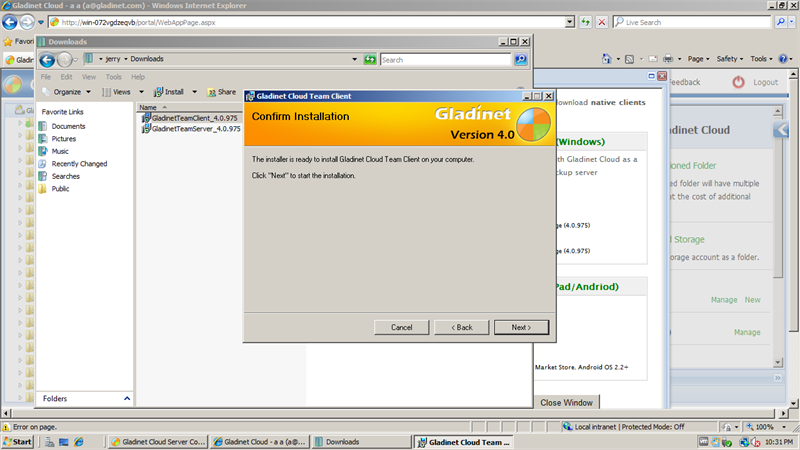
Task: Click Install in Downloads toolbar
Action: 169,92
